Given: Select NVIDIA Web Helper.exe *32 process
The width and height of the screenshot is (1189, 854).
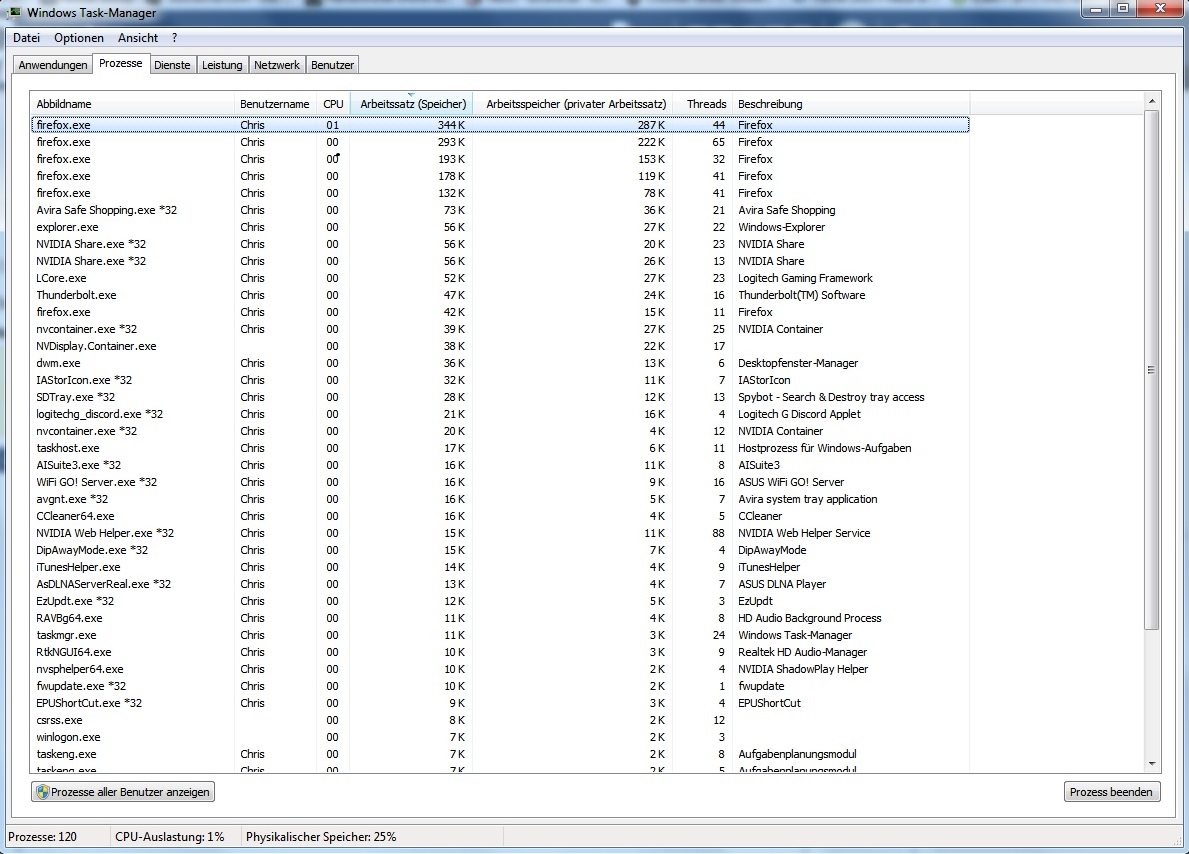Looking at the screenshot, I should [500, 533].
